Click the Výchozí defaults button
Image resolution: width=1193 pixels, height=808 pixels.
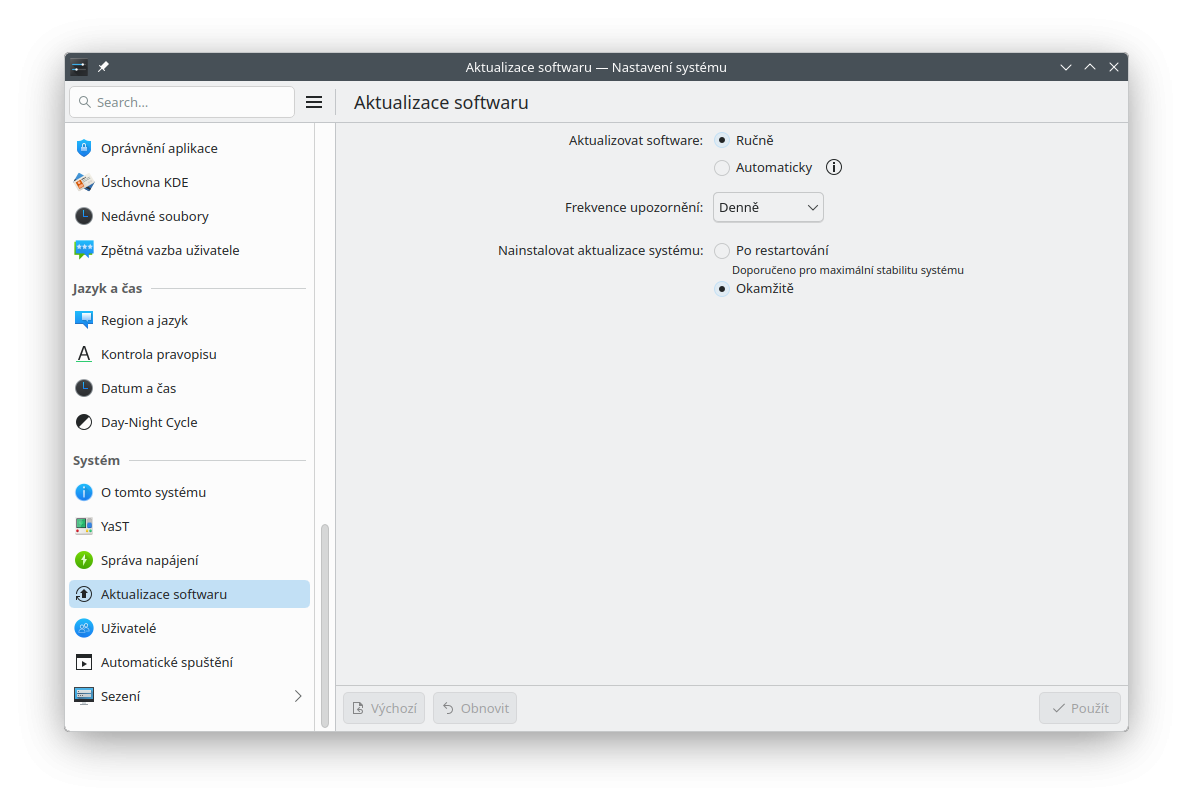[384, 708]
